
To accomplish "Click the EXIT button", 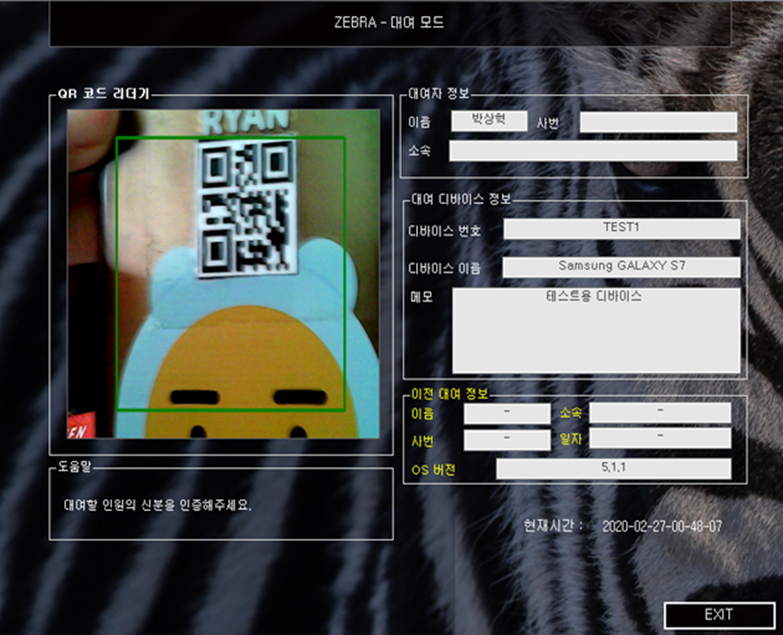I will tap(719, 615).
